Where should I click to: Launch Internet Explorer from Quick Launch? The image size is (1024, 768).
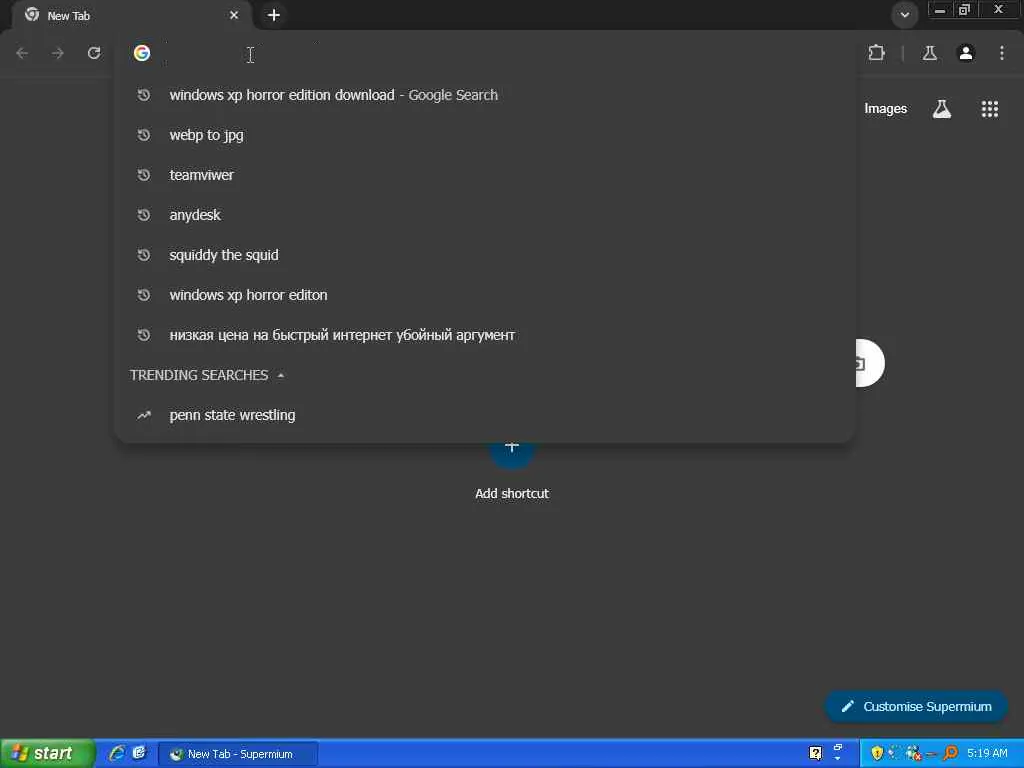117,753
